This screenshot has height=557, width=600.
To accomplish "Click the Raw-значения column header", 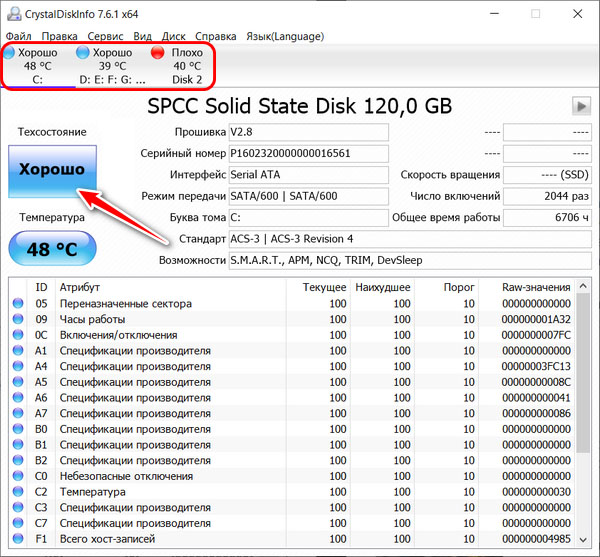I will click(x=527, y=287).
